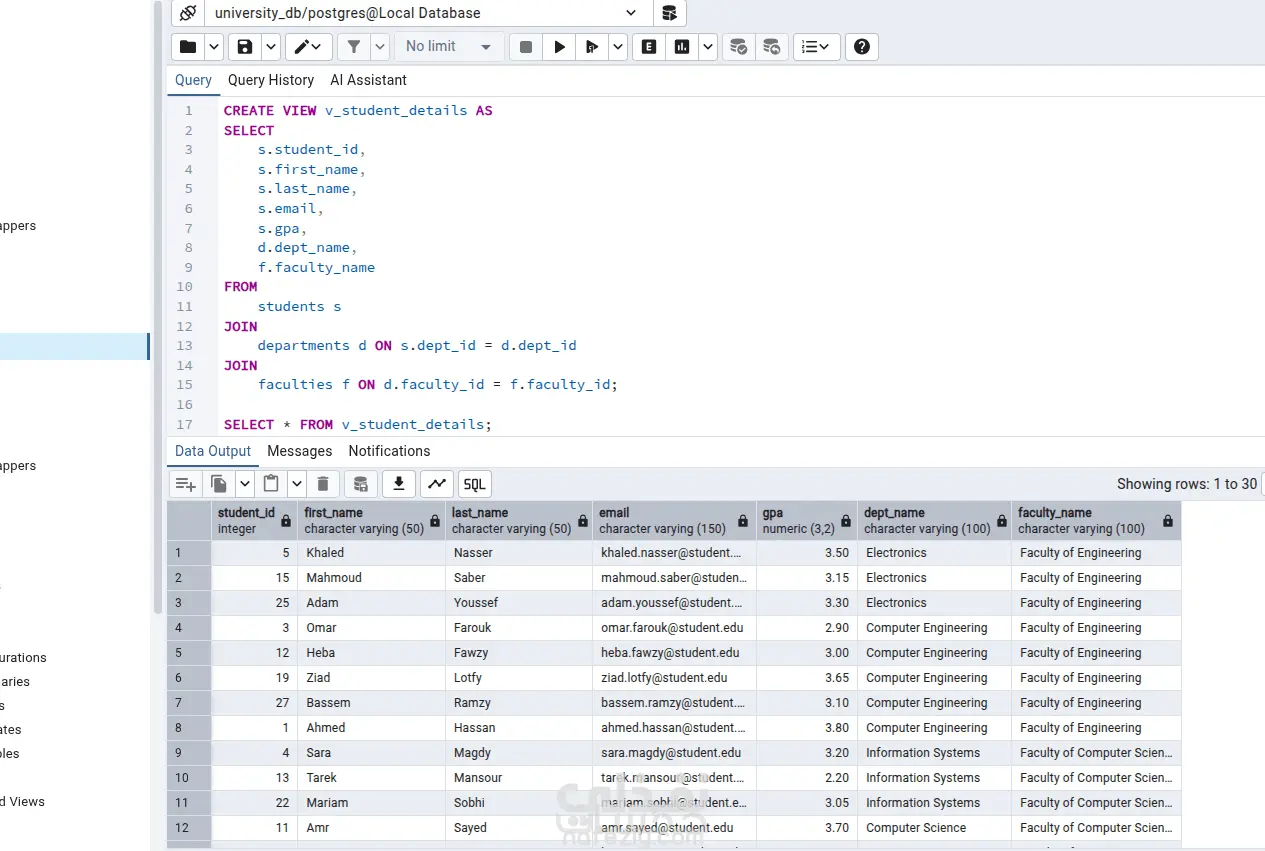Click the Execute script play button

(x=559, y=47)
